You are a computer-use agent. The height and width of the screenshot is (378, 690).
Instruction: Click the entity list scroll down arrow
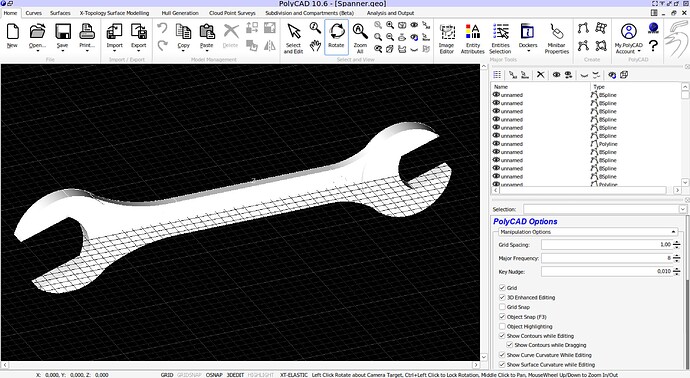(x=685, y=182)
